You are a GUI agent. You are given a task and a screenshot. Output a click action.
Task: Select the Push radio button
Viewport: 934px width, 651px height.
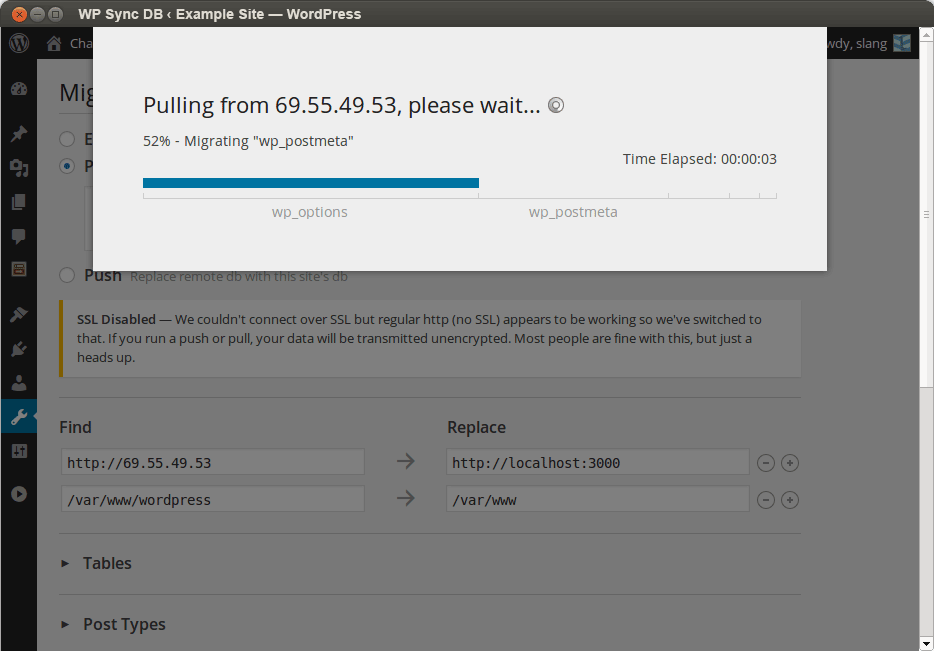pyautogui.click(x=67, y=275)
